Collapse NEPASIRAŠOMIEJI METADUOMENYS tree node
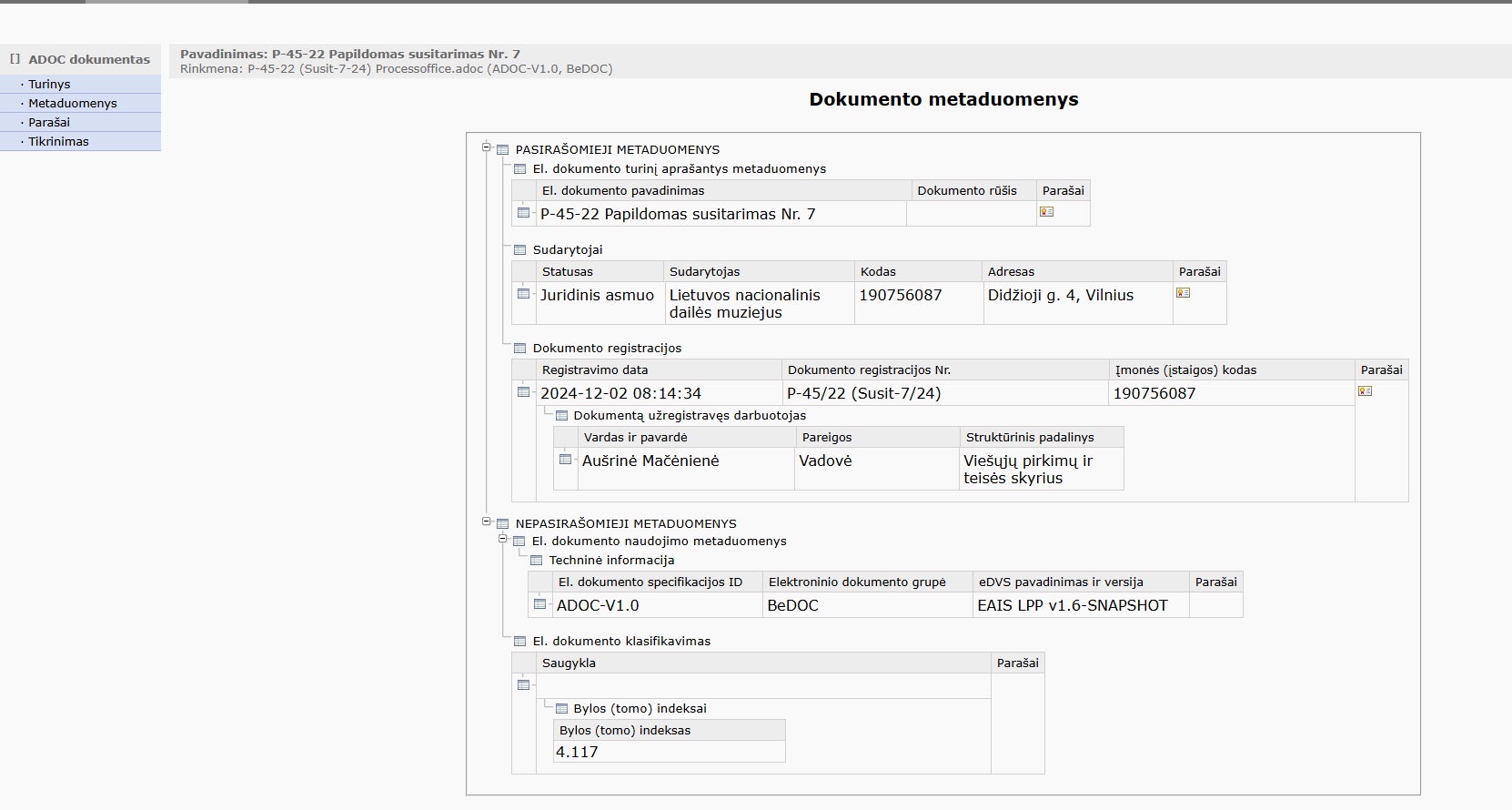The width and height of the screenshot is (1512, 810). 487,521
